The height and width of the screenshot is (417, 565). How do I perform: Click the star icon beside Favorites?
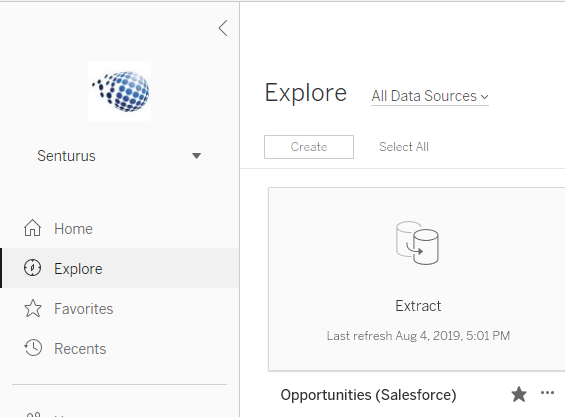tap(33, 309)
